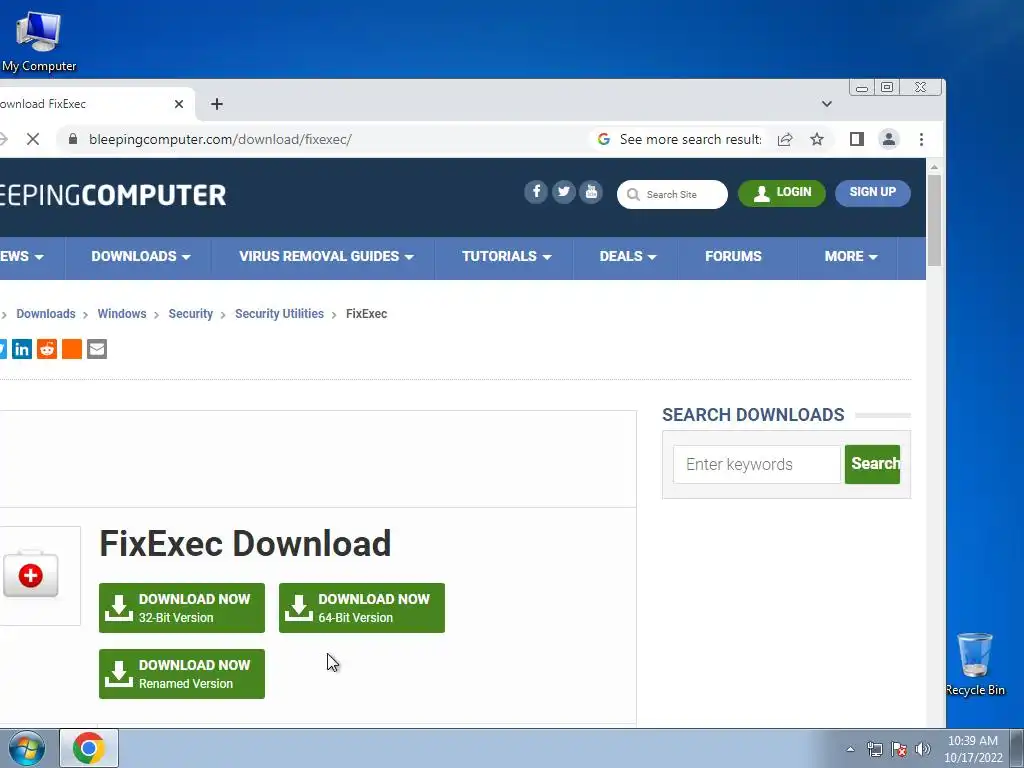Expand Virus Removal Guides menu

point(327,257)
